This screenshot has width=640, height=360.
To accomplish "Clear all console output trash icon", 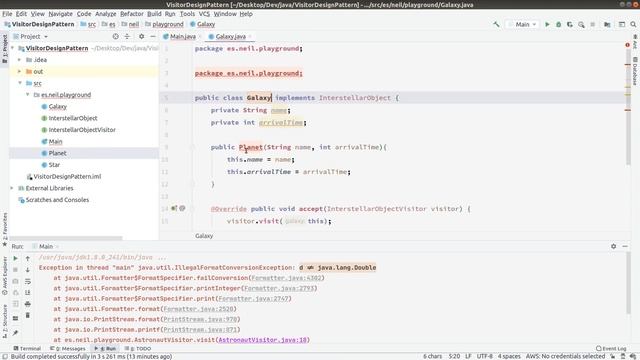I will pos(28,315).
